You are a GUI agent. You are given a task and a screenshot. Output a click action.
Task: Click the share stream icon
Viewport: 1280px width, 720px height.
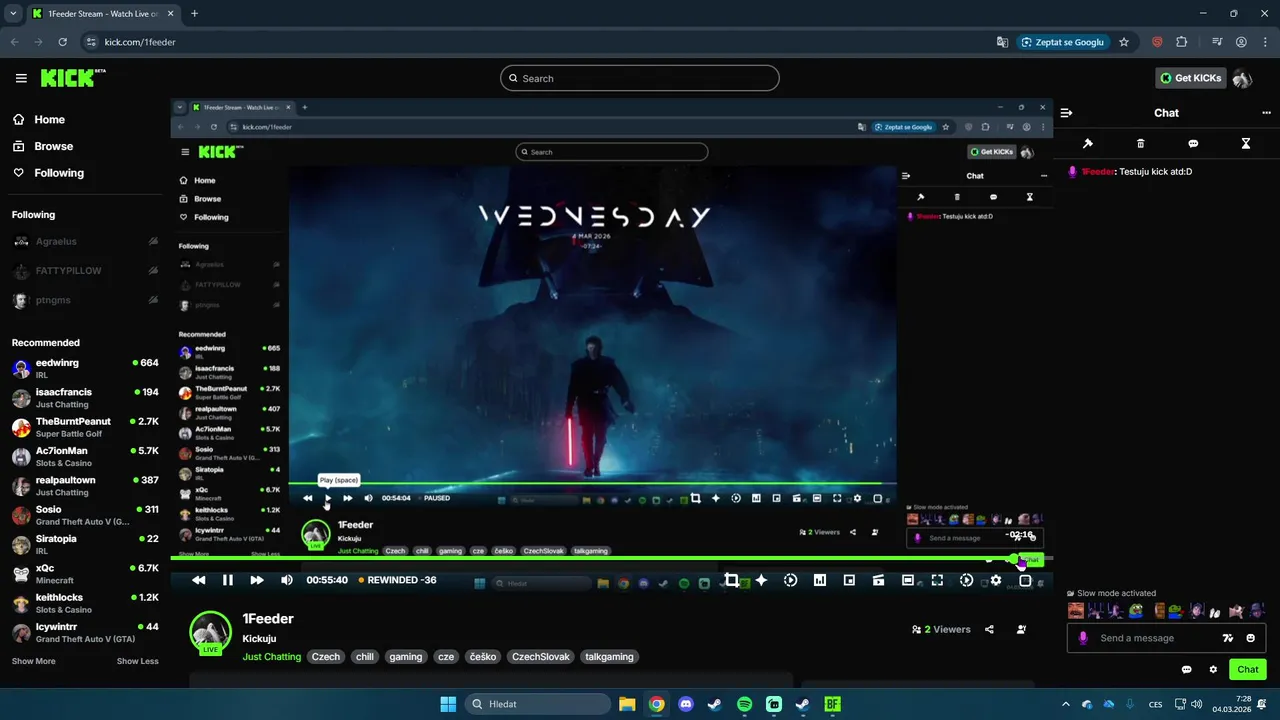click(x=989, y=629)
